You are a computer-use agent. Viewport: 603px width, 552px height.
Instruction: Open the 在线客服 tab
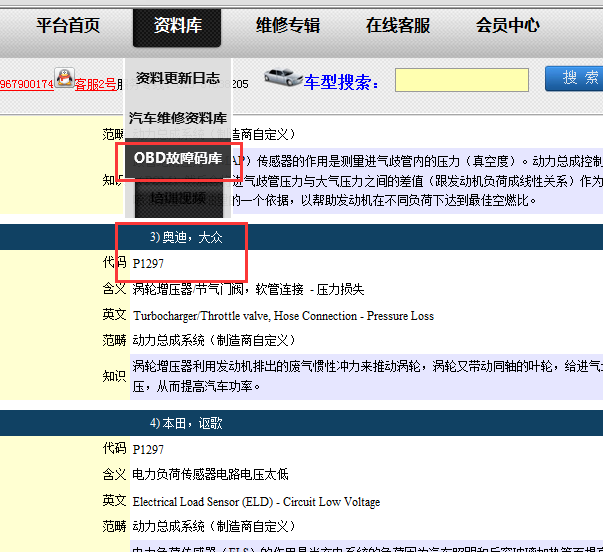tap(398, 26)
